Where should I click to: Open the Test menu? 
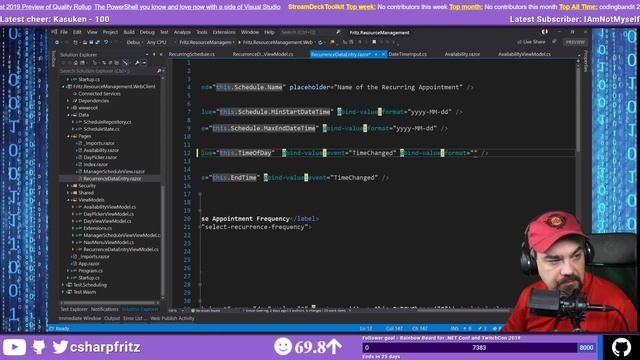(x=164, y=32)
